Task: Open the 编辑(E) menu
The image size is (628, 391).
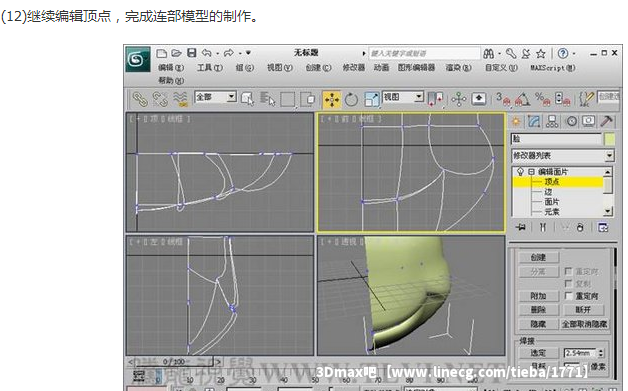Action: [171, 68]
